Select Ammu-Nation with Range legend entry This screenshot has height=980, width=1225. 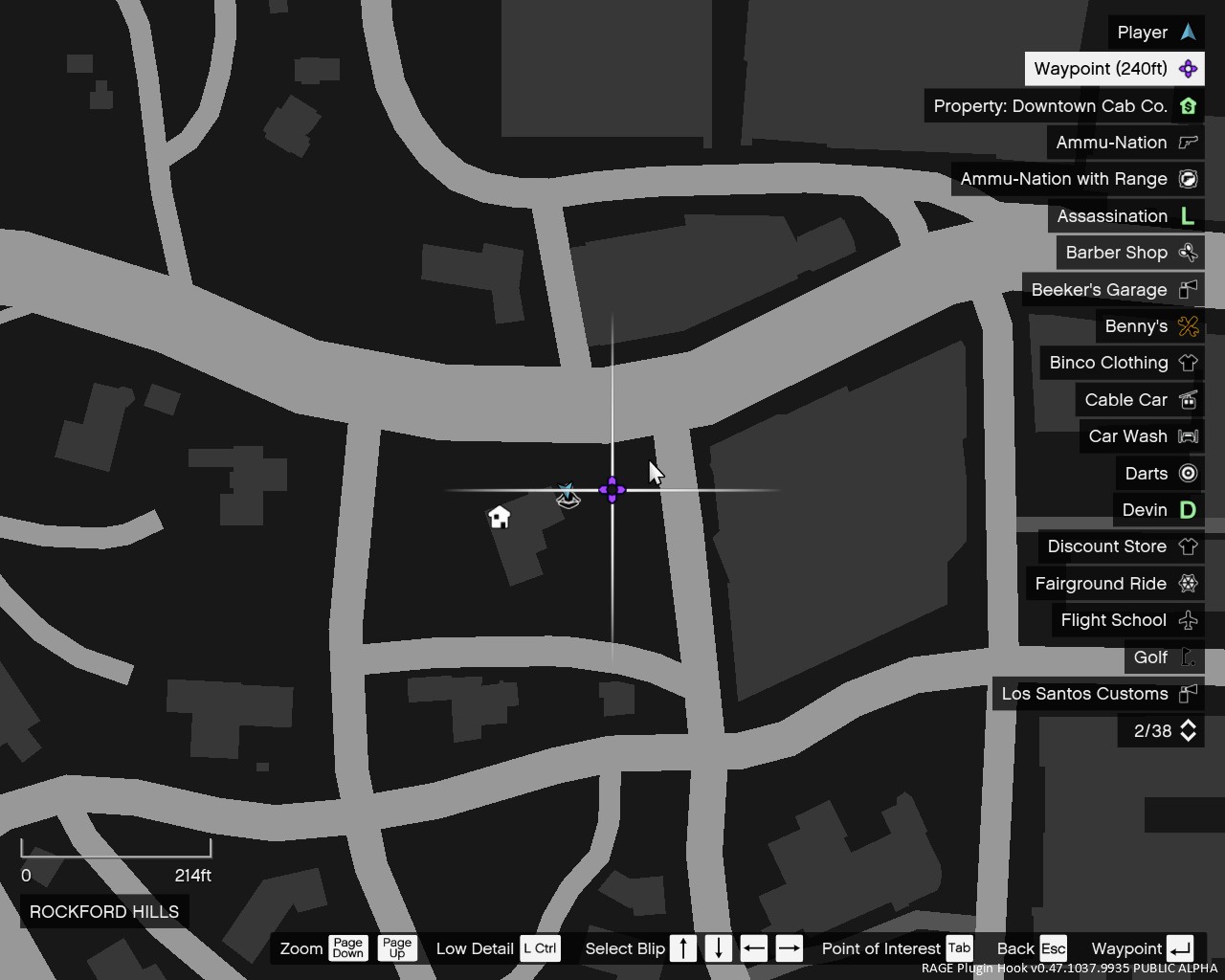1064,179
